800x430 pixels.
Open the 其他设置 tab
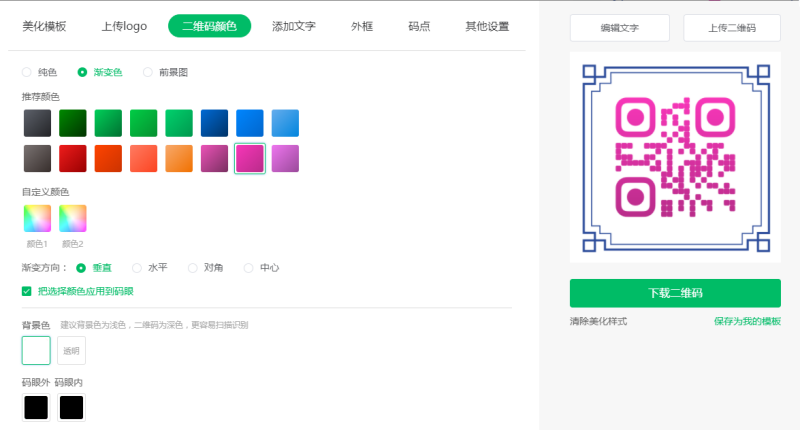pyautogui.click(x=487, y=27)
